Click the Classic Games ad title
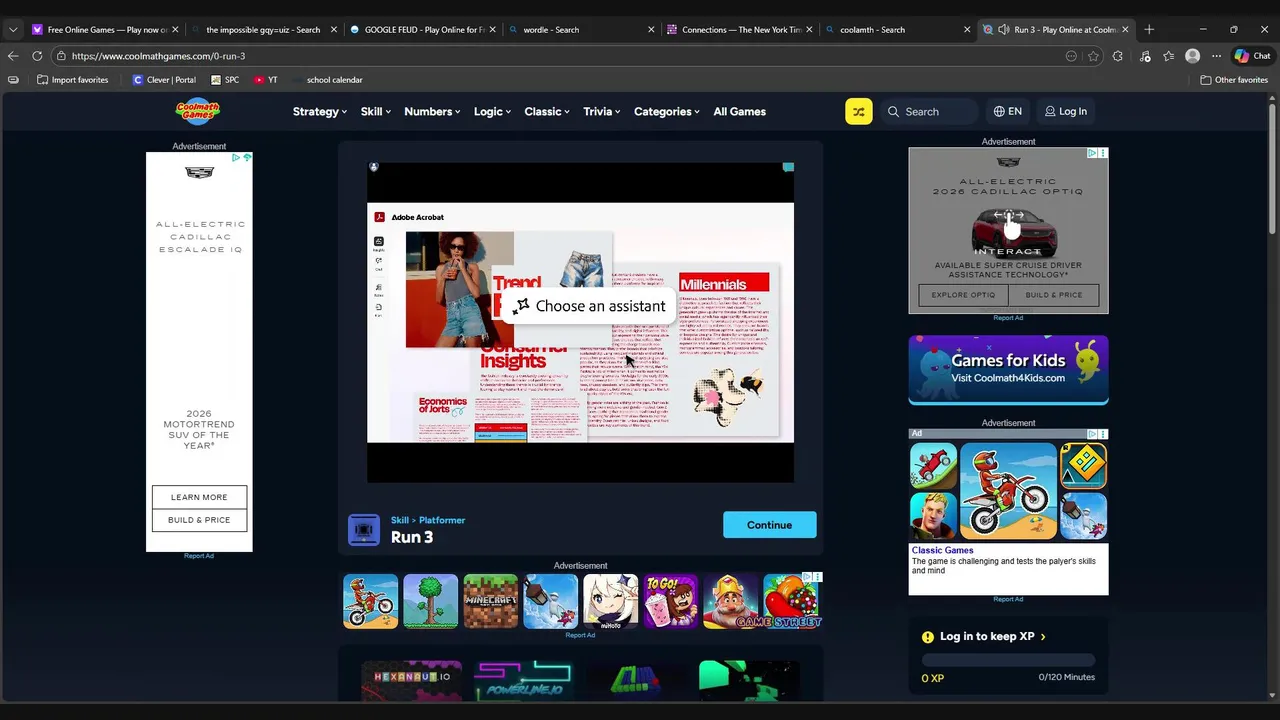 coord(942,550)
